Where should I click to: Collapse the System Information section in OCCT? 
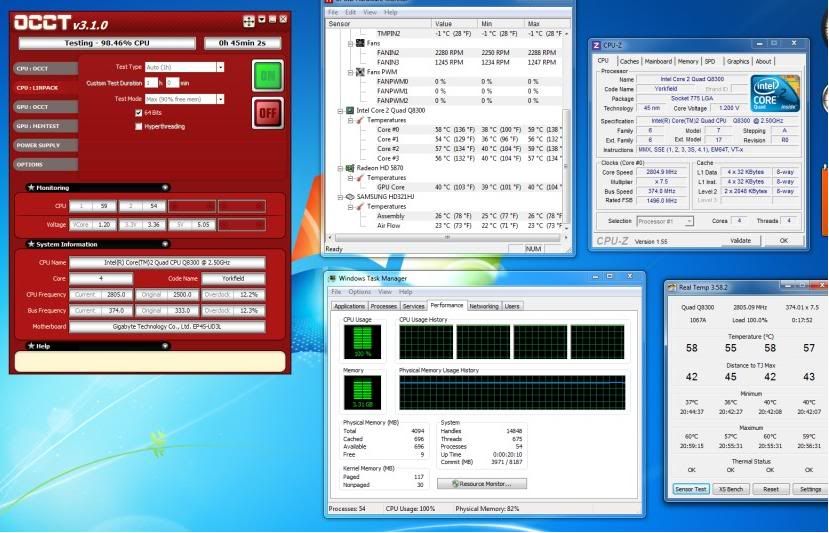point(165,244)
